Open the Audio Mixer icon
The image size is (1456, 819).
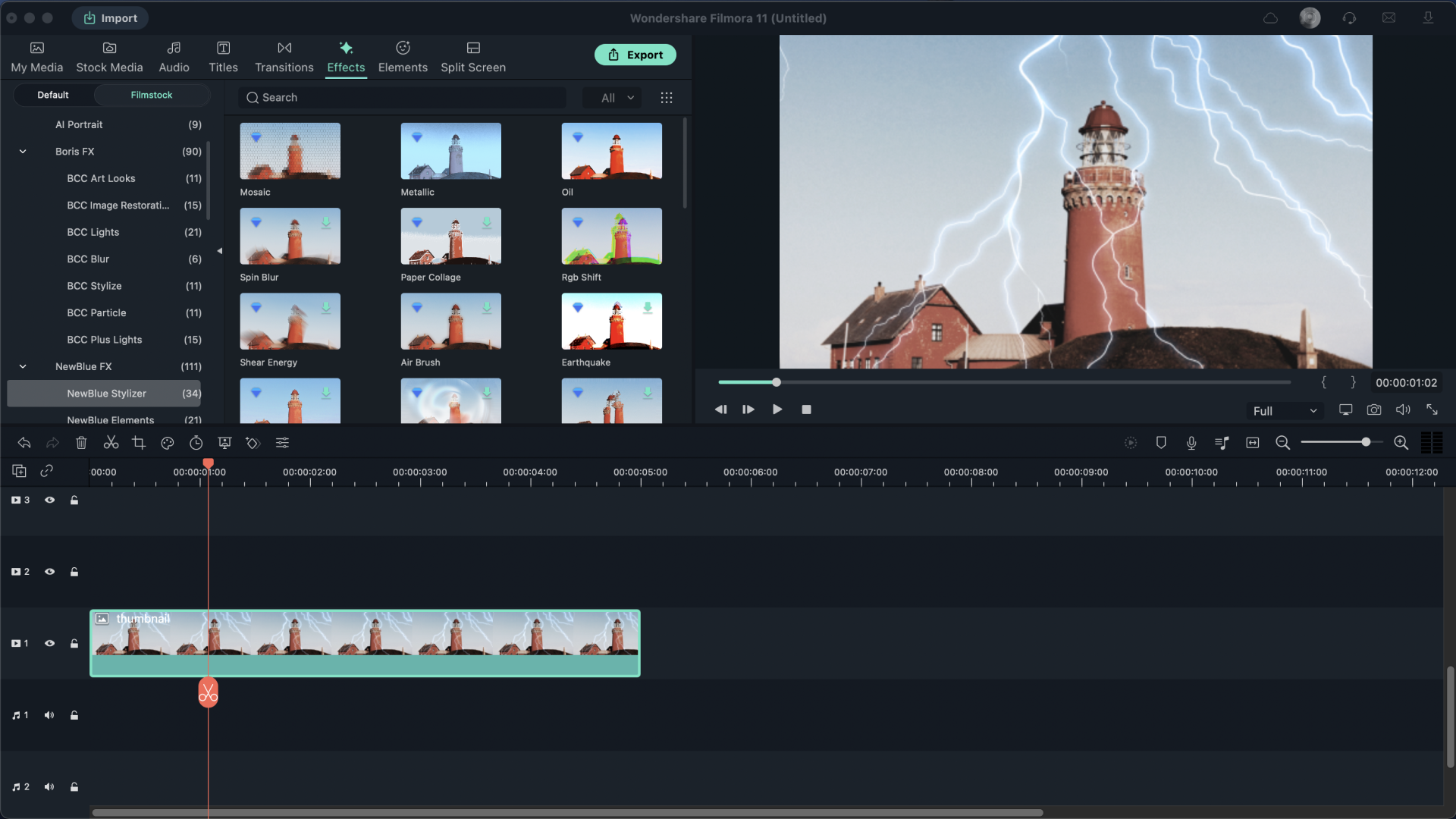tap(1222, 443)
